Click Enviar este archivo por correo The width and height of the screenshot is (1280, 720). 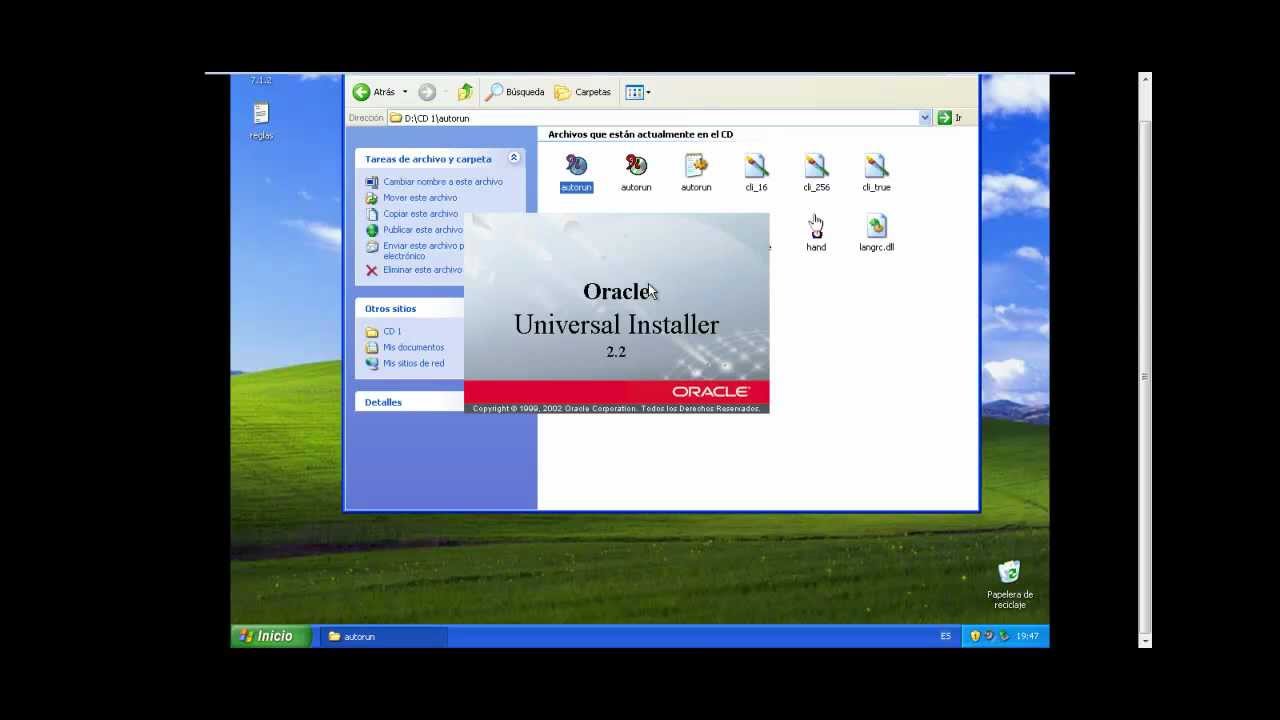(x=414, y=250)
